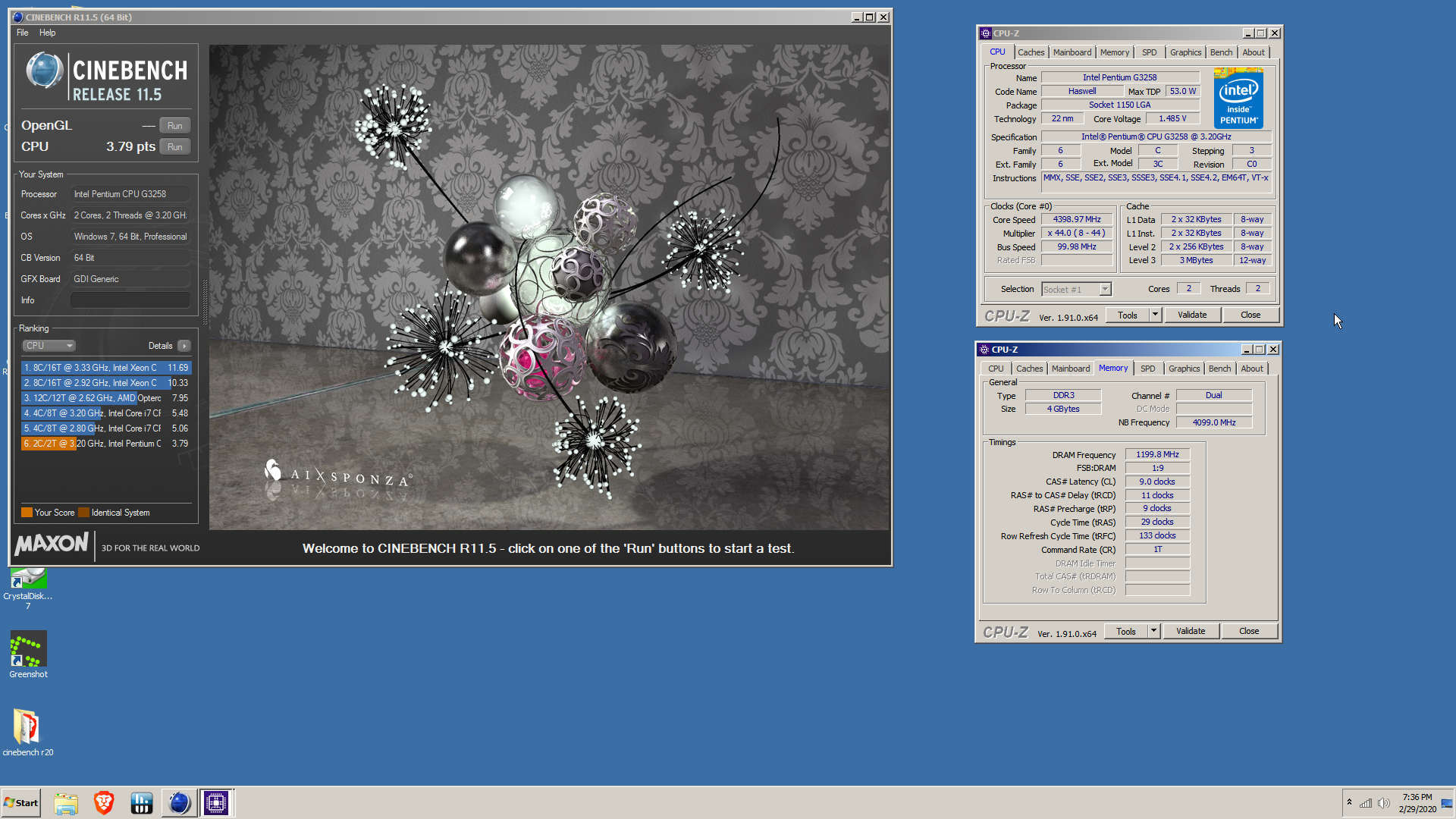Open Windows Explorer from the taskbar
The image size is (1456, 819).
tap(66, 803)
